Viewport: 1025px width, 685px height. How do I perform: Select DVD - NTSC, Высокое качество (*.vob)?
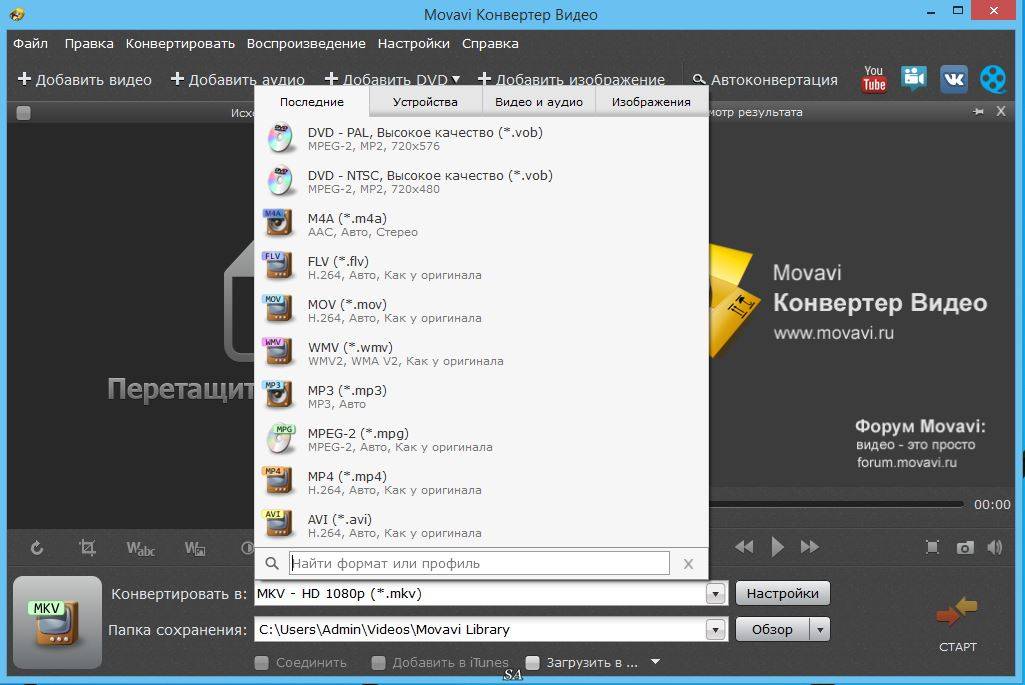point(481,181)
